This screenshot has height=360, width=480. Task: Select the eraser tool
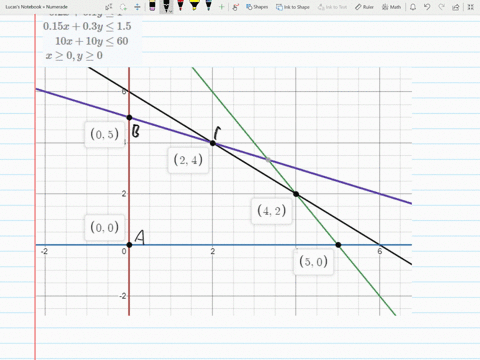152,6
